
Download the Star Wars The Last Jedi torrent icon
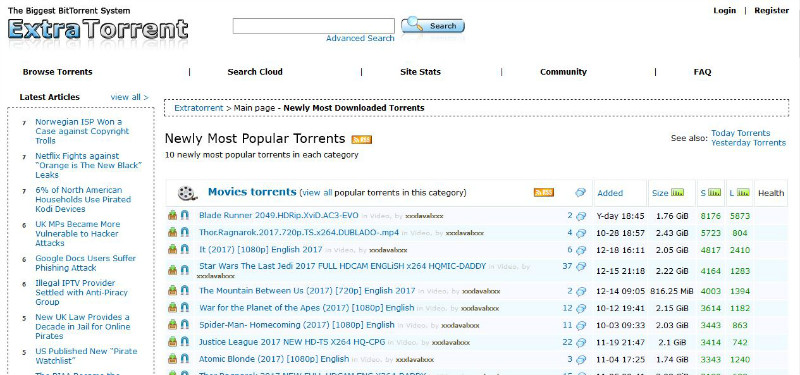172,269
